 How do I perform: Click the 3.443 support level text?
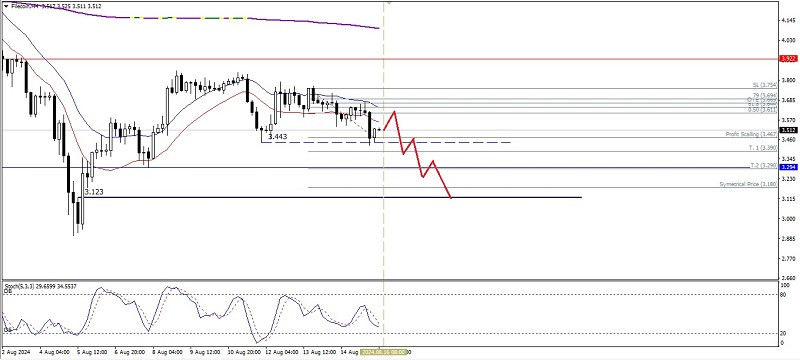[x=278, y=137]
